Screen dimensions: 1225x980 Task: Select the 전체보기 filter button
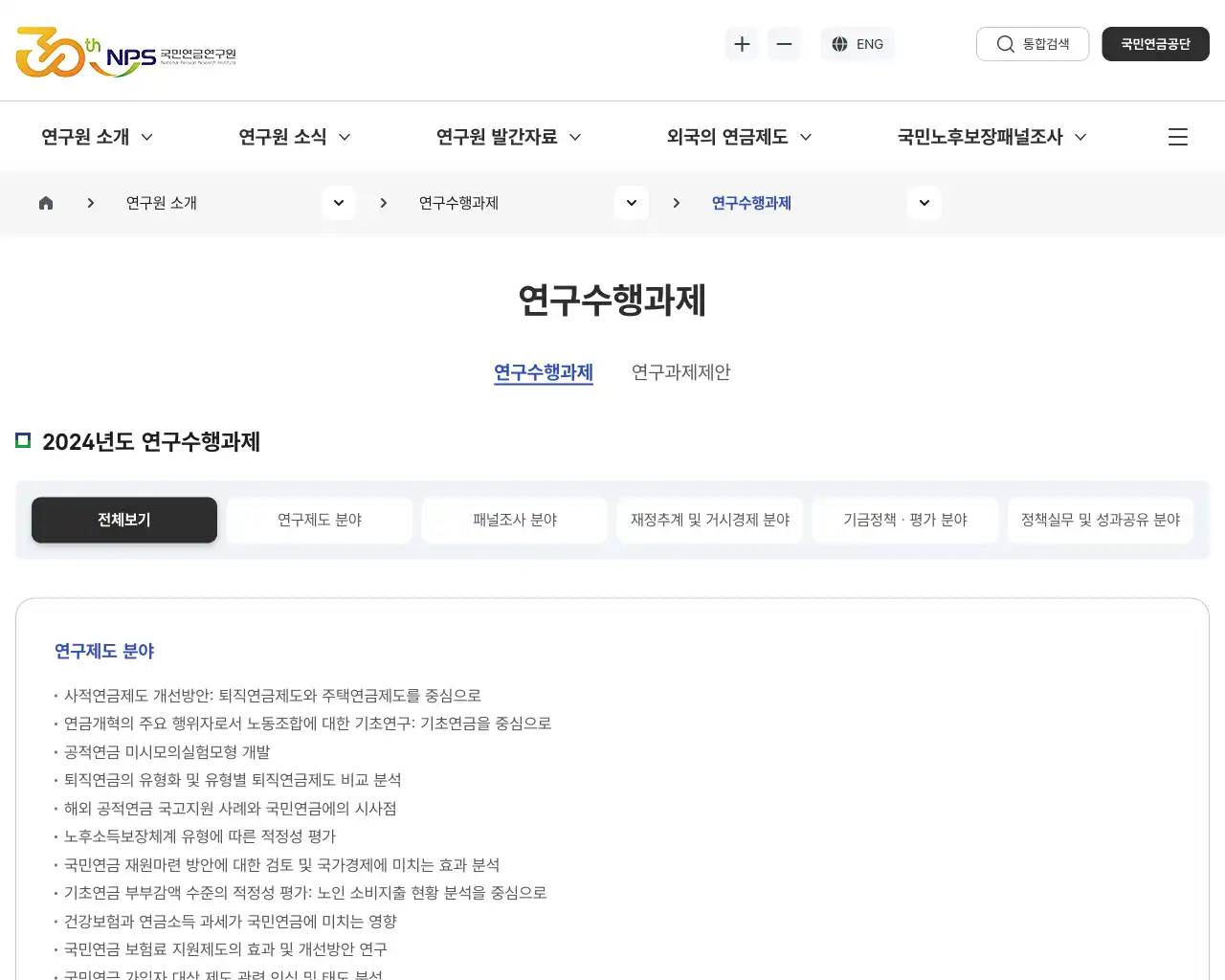coord(124,520)
